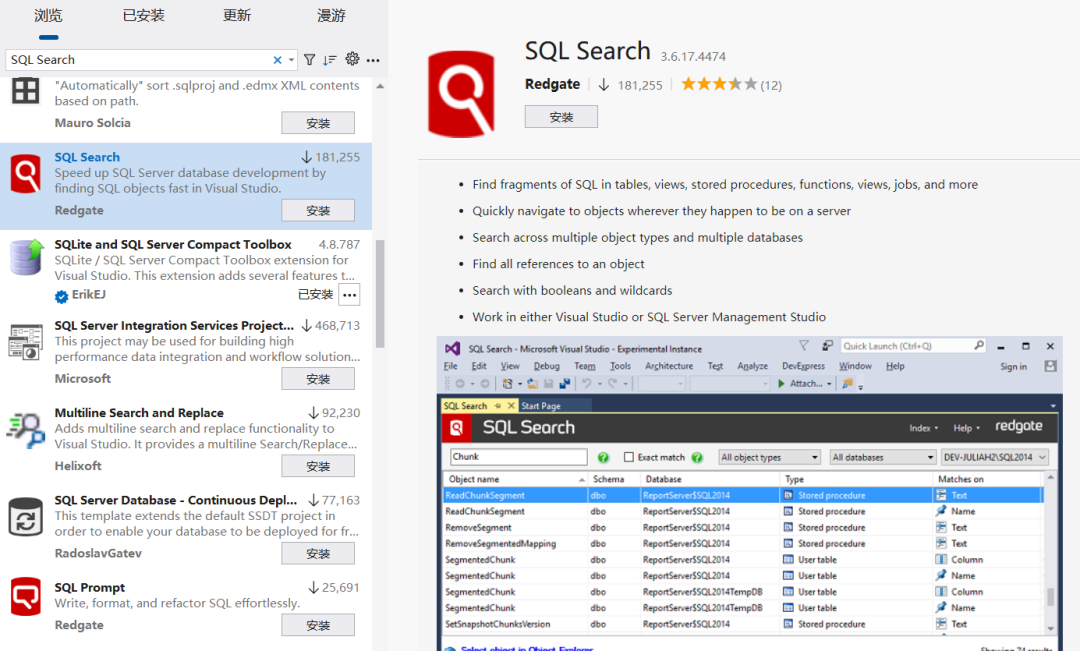Click the Redgate publisher name in details
This screenshot has height=651, width=1080.
(552, 84)
